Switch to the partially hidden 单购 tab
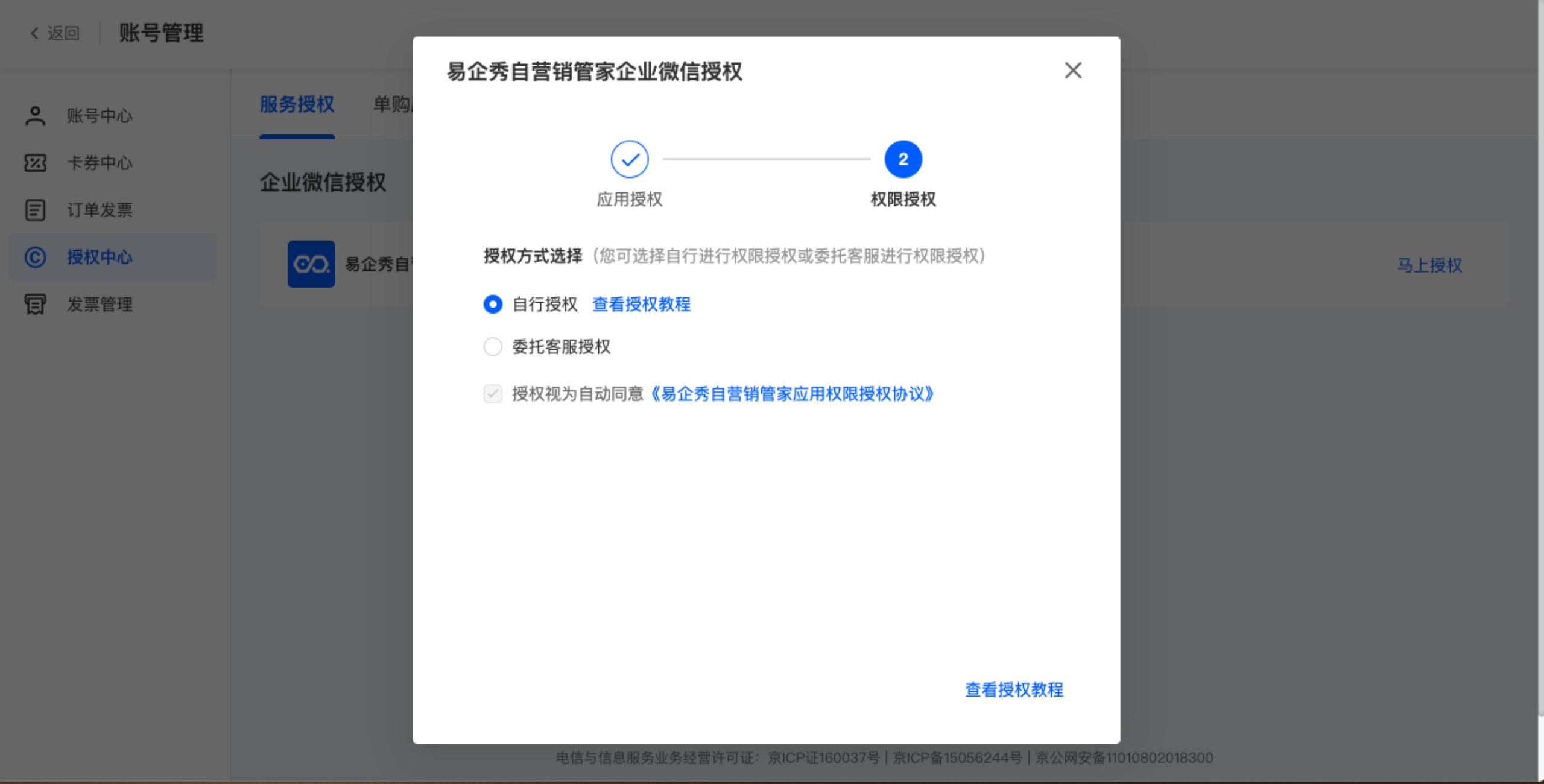The image size is (1544, 784). (392, 104)
